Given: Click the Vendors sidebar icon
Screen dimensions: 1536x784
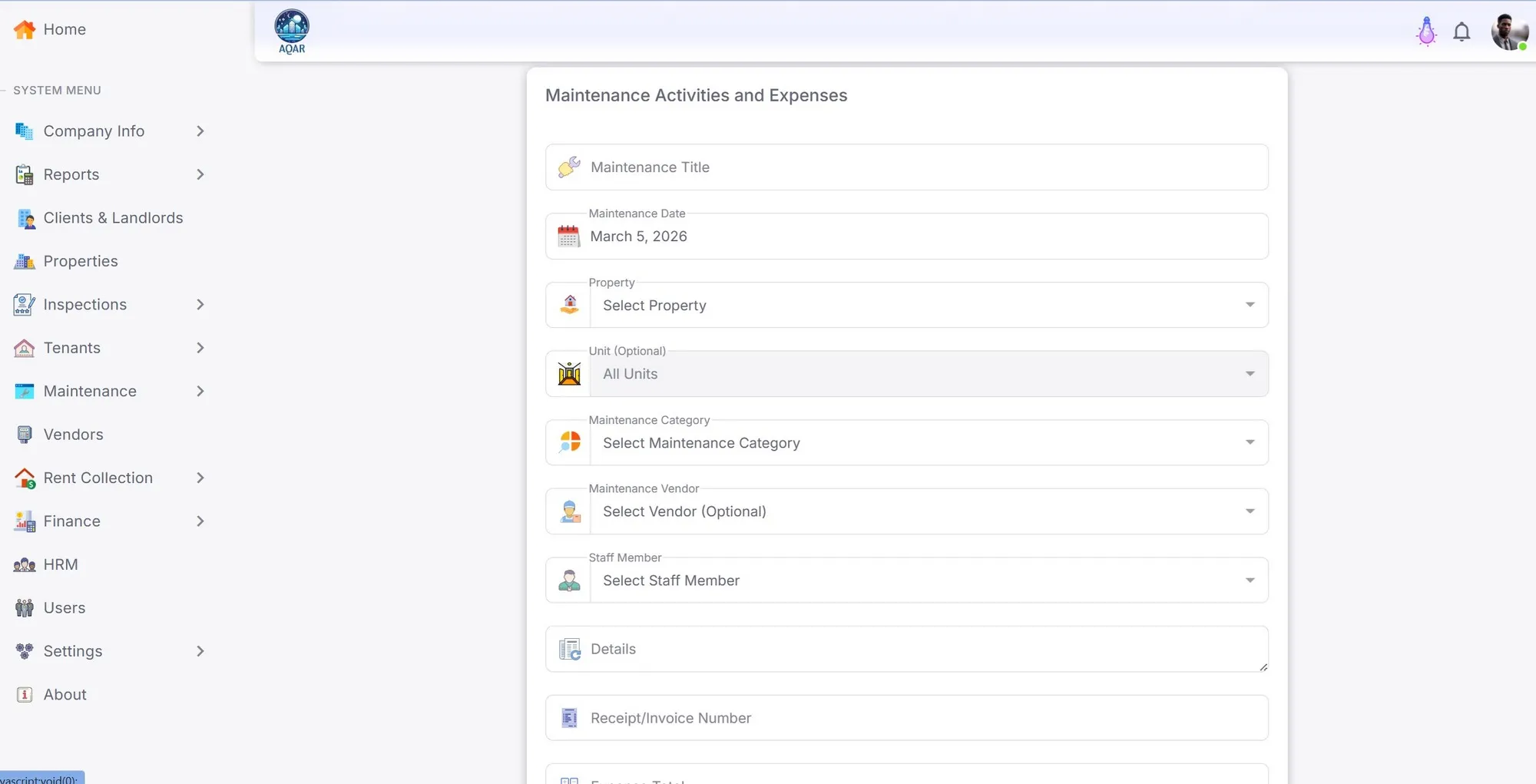Looking at the screenshot, I should [24, 434].
